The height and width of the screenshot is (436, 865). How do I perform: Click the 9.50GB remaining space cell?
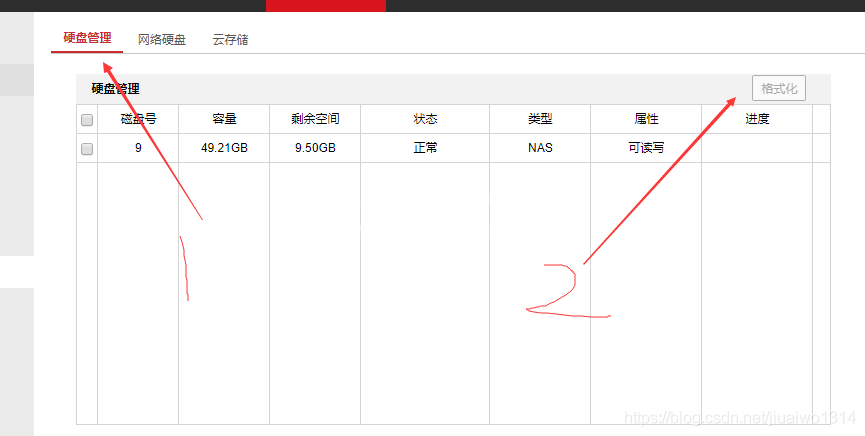point(315,148)
